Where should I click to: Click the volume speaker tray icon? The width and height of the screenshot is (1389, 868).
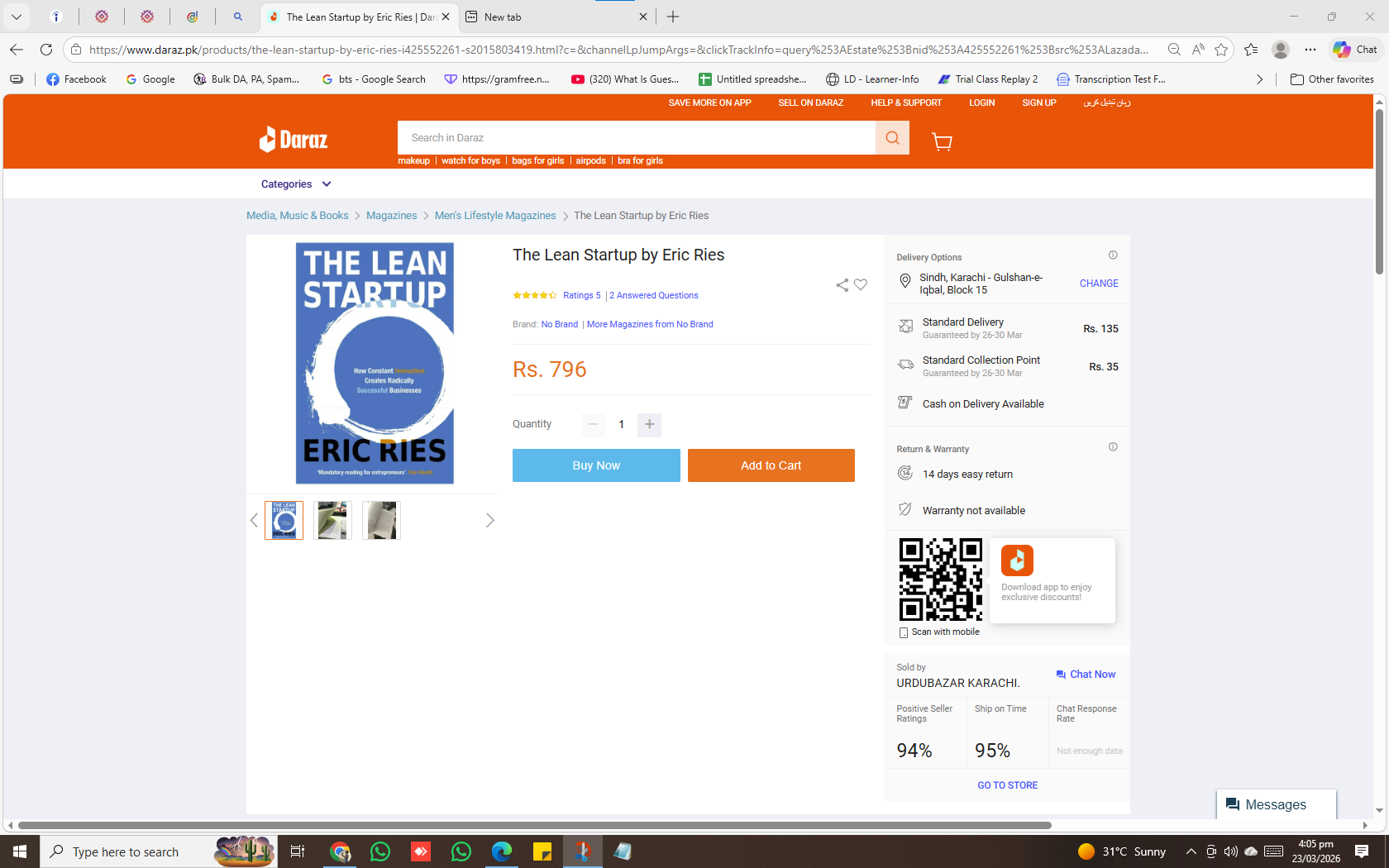[x=1231, y=851]
